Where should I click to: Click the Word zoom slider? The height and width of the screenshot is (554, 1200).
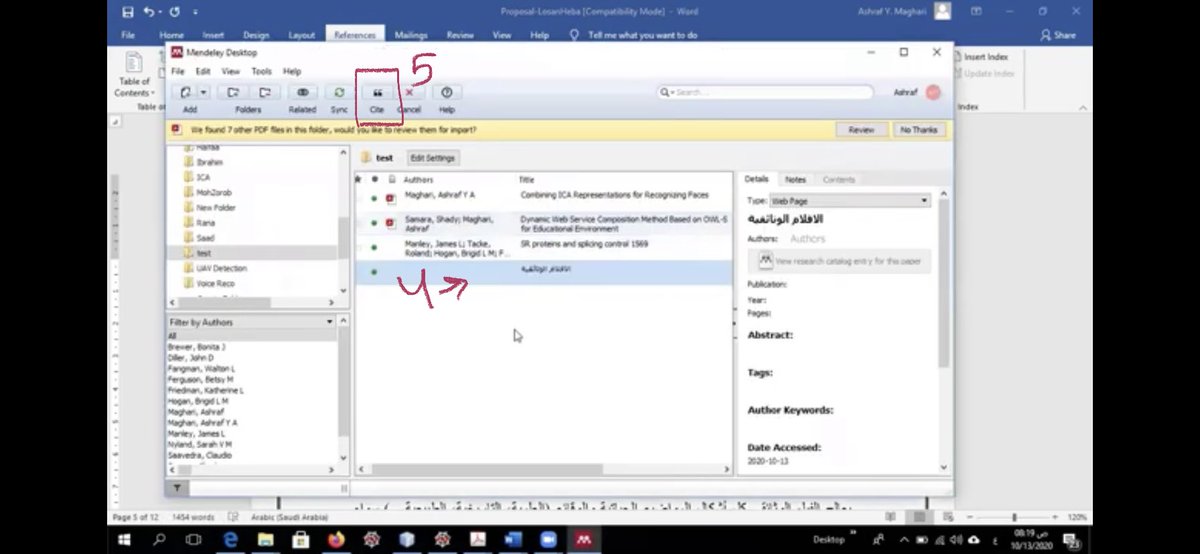(x=1015, y=517)
